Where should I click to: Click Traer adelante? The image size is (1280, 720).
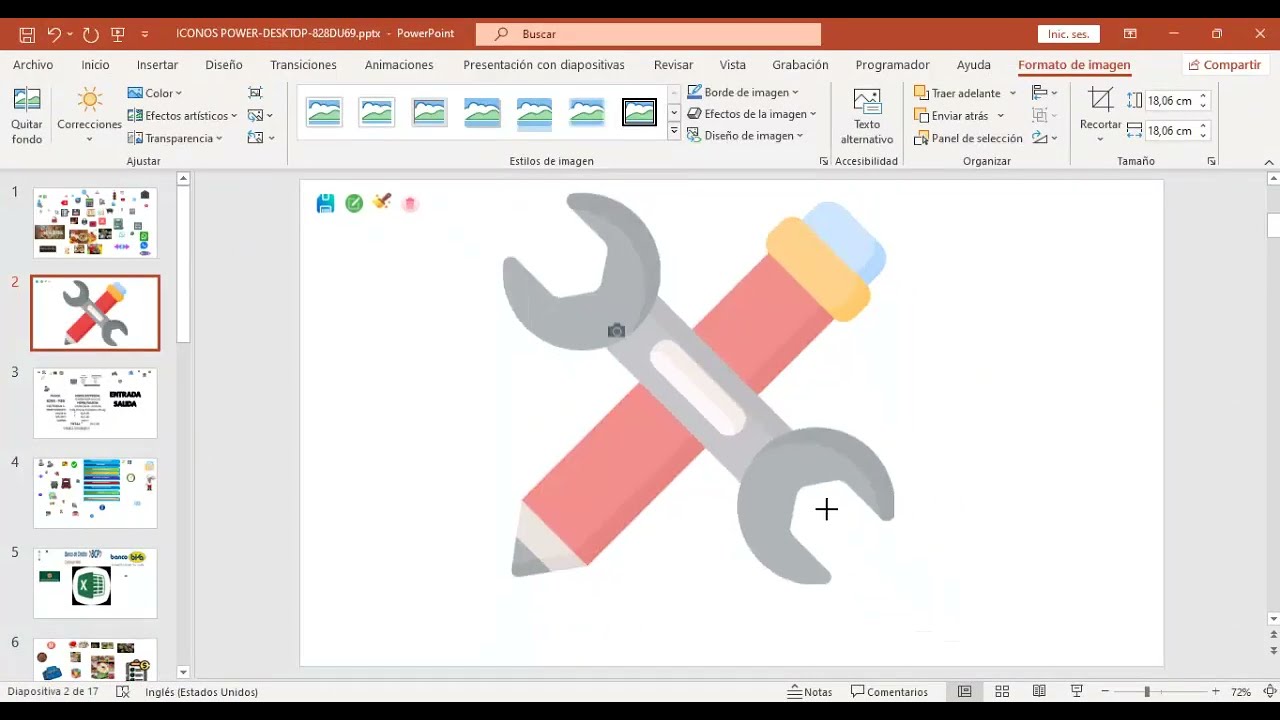tap(958, 93)
